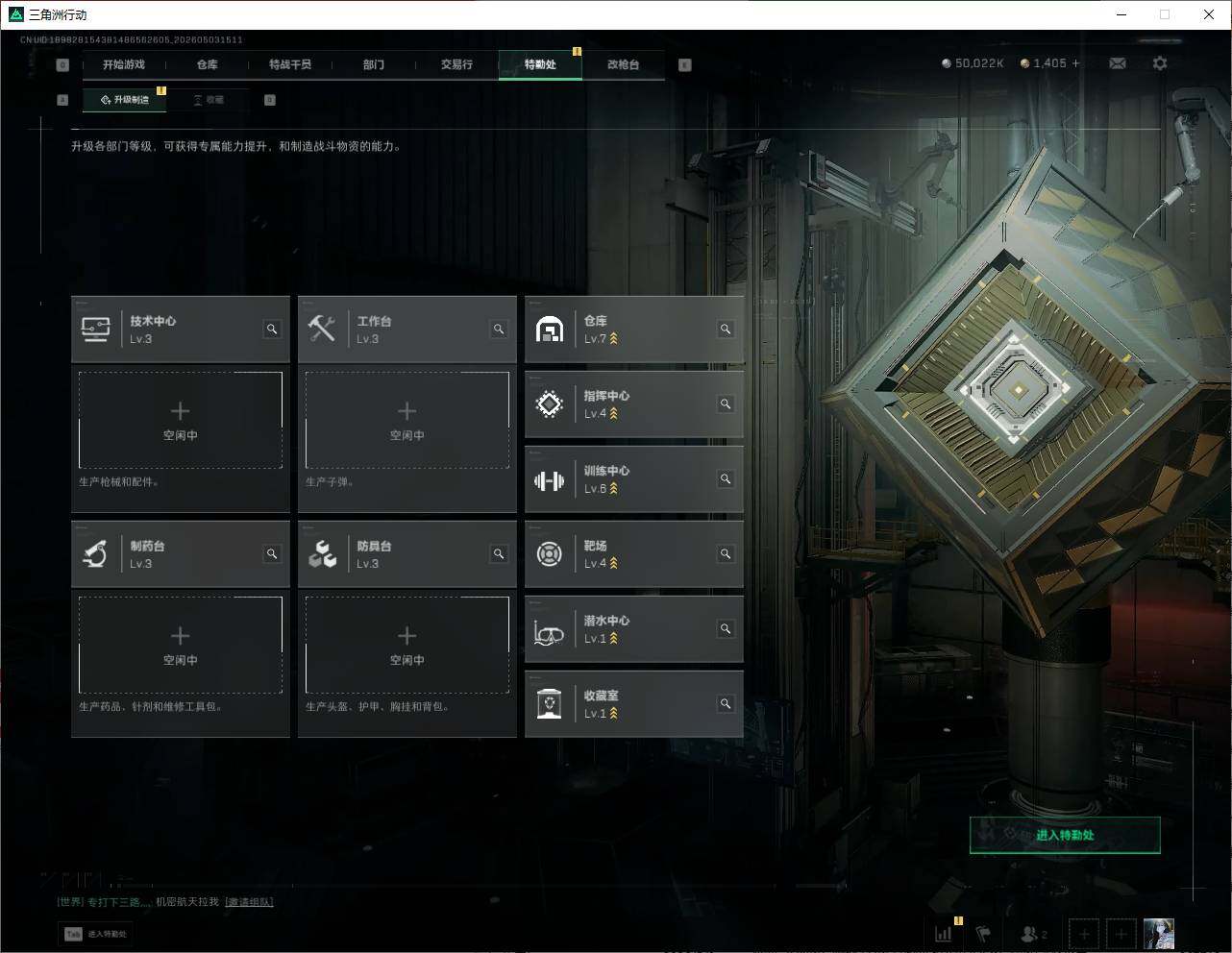Viewport: 1232px width, 953px height.
Task: Click the magnifier on the 潜水中心 card
Action: pyautogui.click(x=726, y=629)
